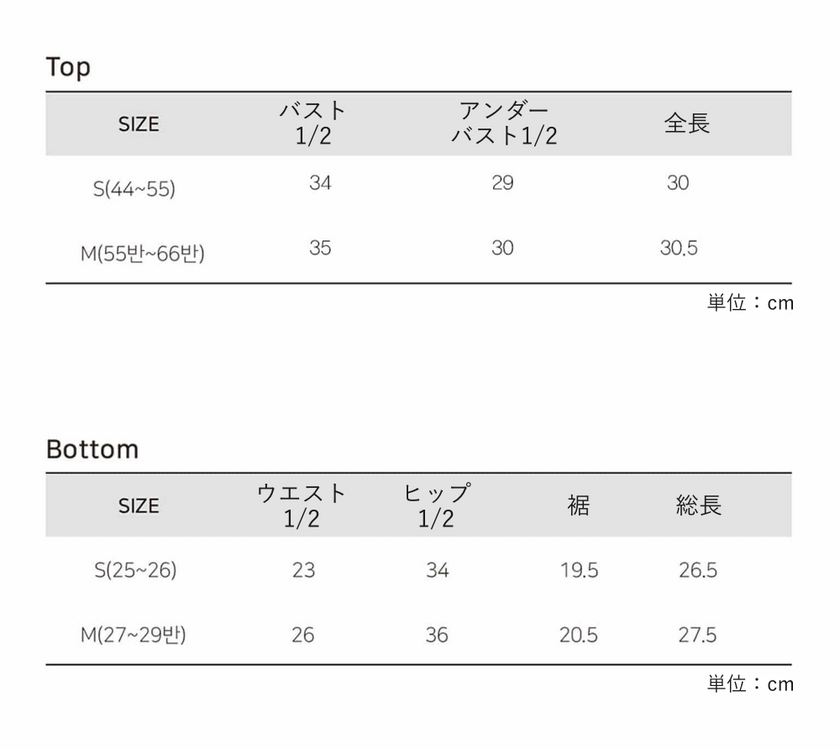
Task: Click the ヒップ 1/2 column header
Action: (436, 505)
